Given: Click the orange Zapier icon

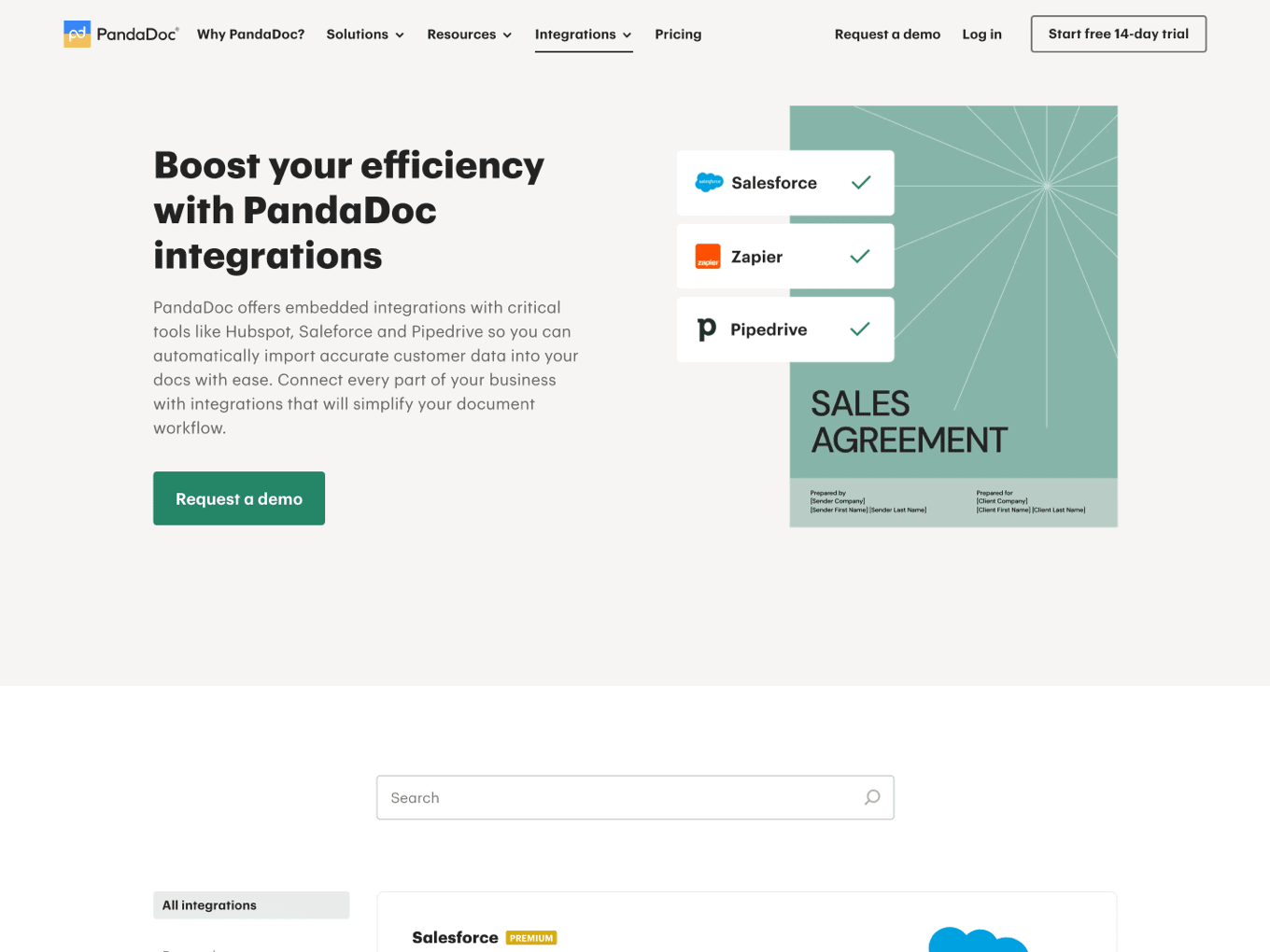Looking at the screenshot, I should pos(708,256).
